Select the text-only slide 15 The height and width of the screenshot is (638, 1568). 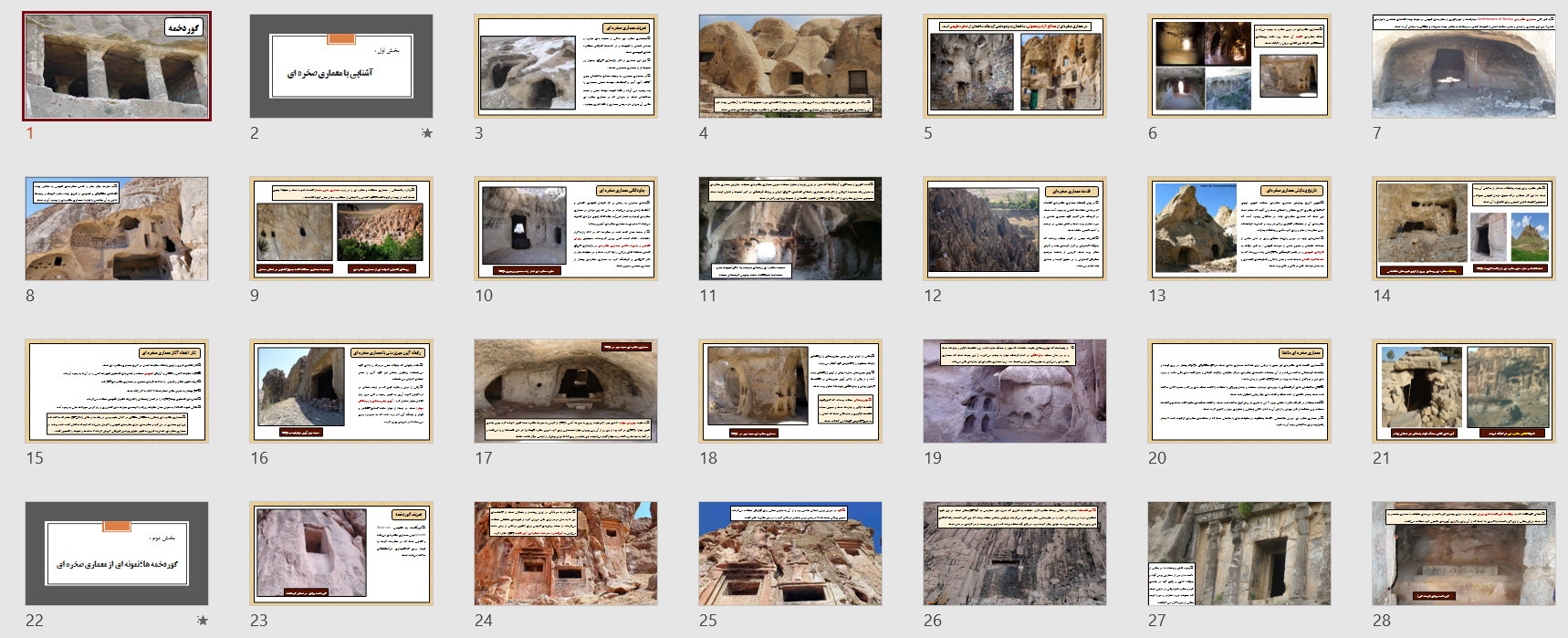[117, 391]
